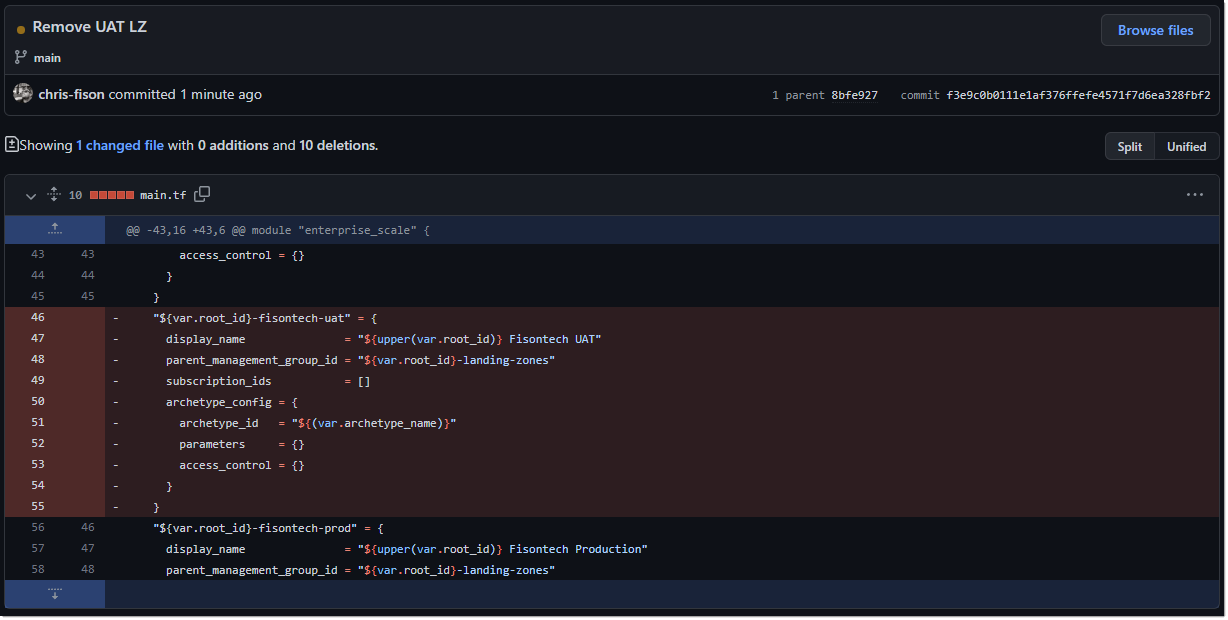Click the 'committed 1 minute ago' timestamp

click(x=186, y=94)
